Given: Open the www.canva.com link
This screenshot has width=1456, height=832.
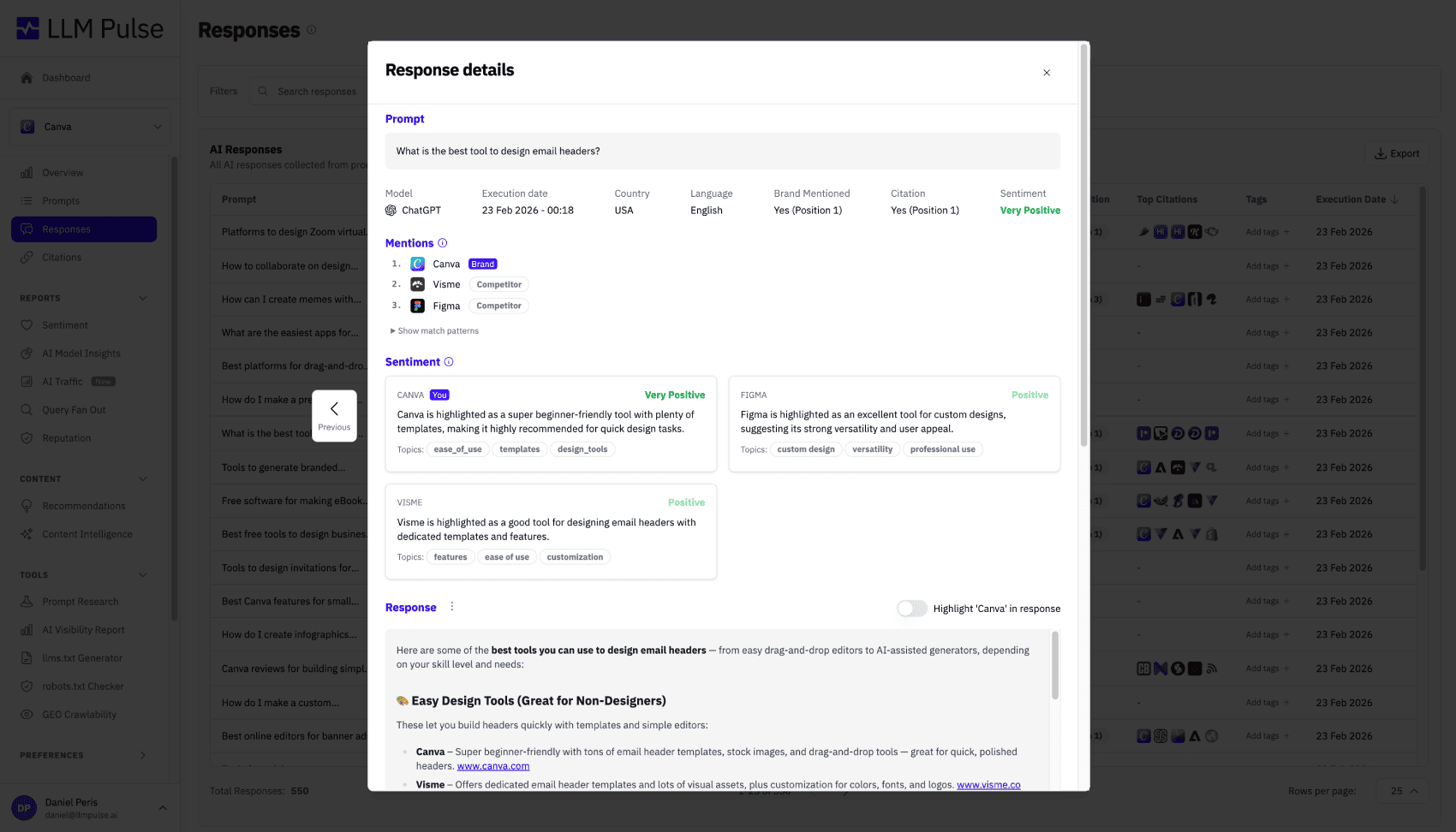Looking at the screenshot, I should pos(493,766).
